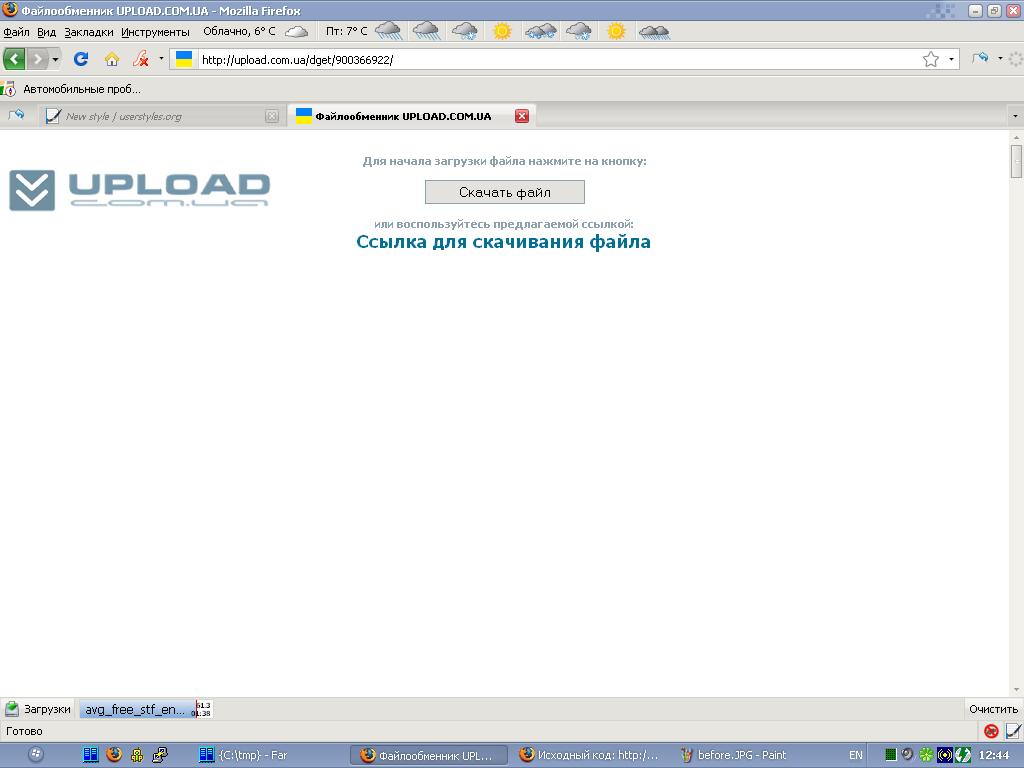The image size is (1024, 768).
Task: Click the green square tray icon
Action: 891,755
